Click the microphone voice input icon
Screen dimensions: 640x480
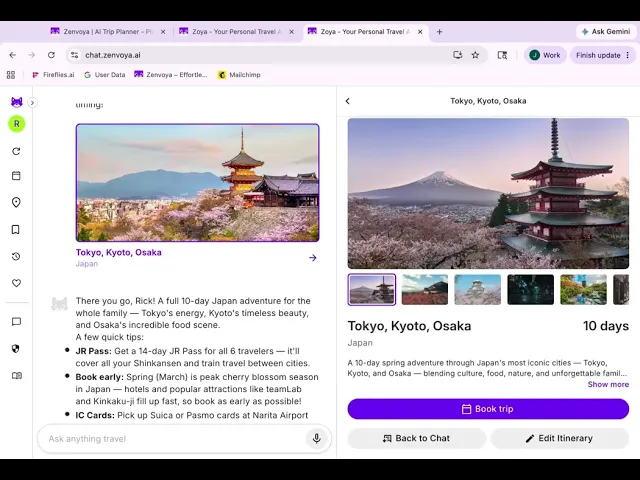[x=316, y=438]
